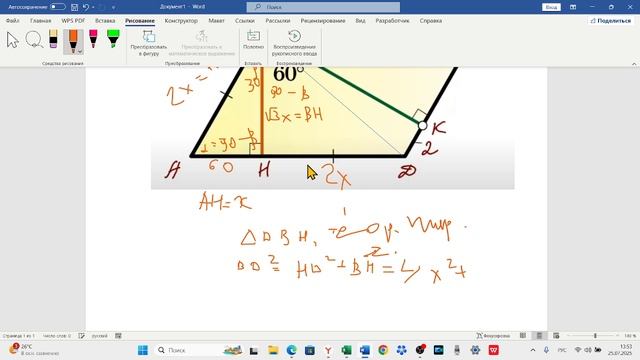Select the eraser tool
Viewport: 640px width, 360px height.
click(x=53, y=39)
